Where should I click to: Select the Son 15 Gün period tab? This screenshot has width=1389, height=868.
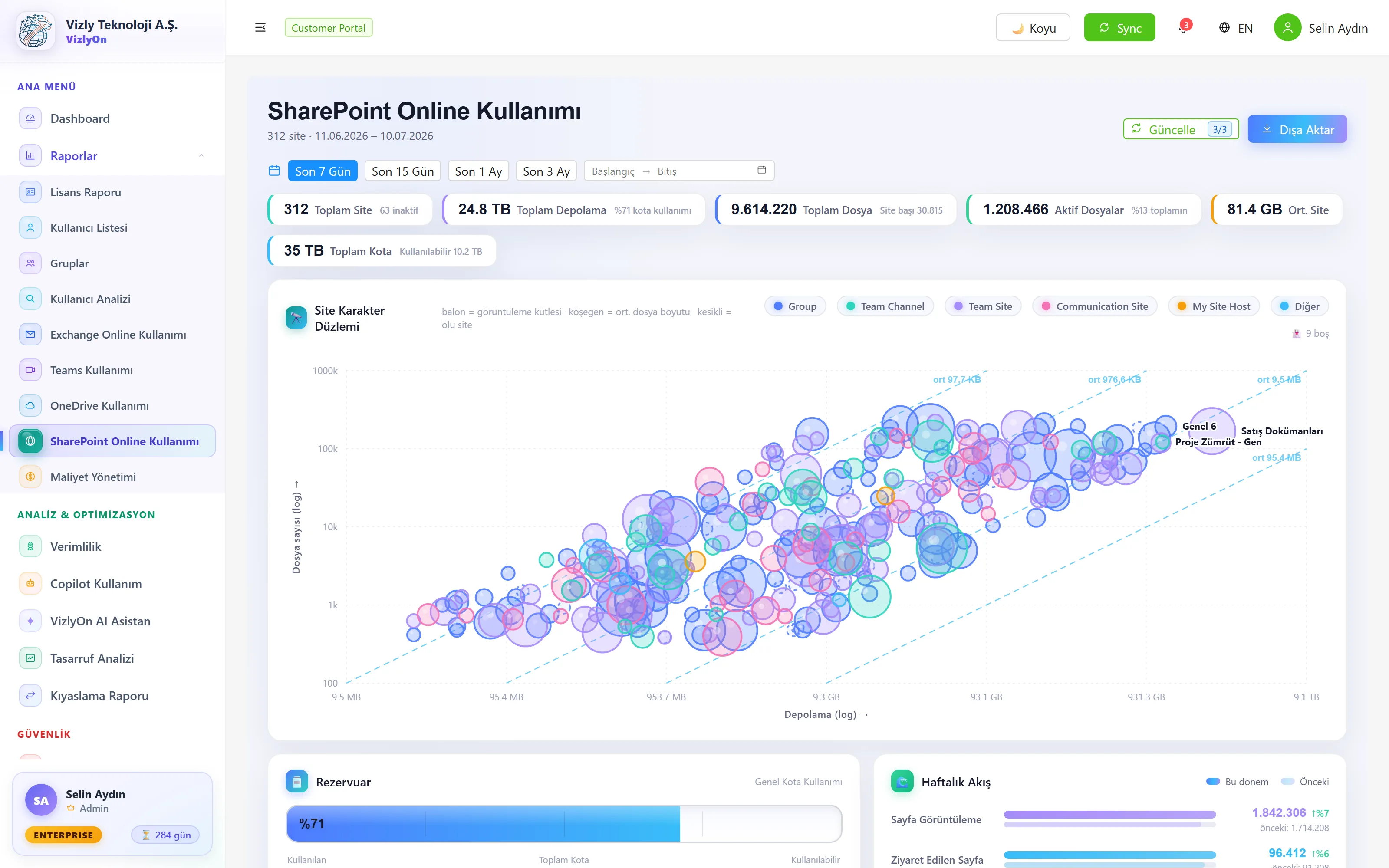(402, 171)
